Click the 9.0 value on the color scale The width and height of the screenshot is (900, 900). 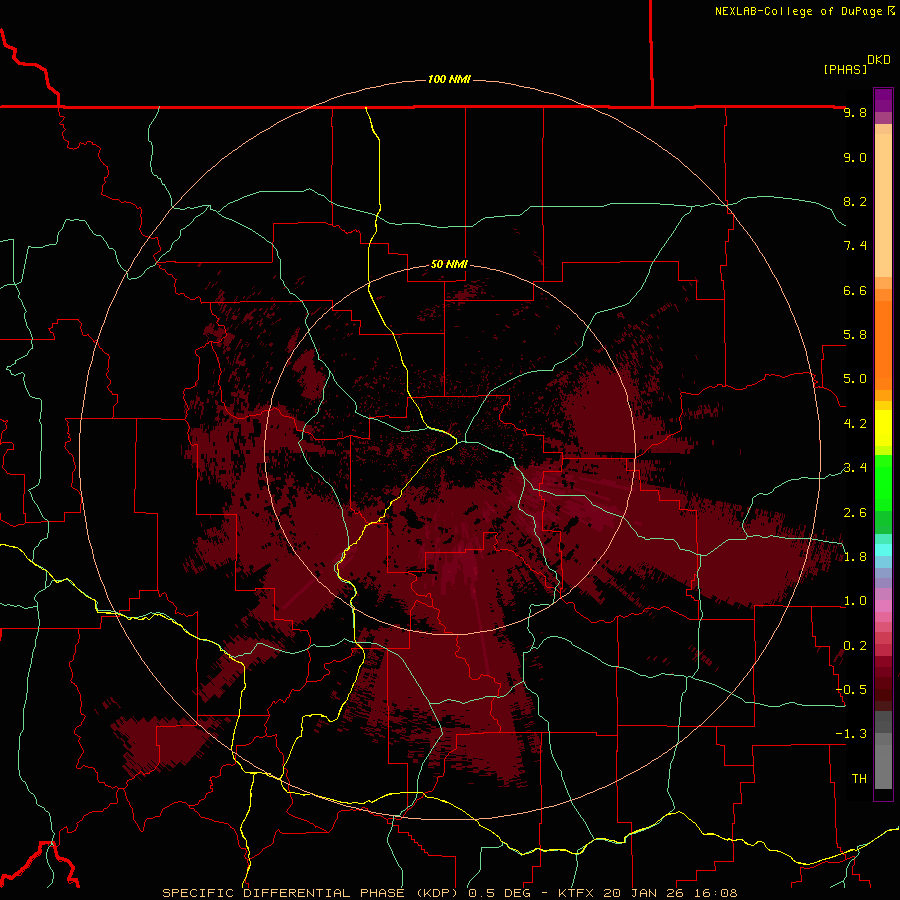tap(855, 157)
